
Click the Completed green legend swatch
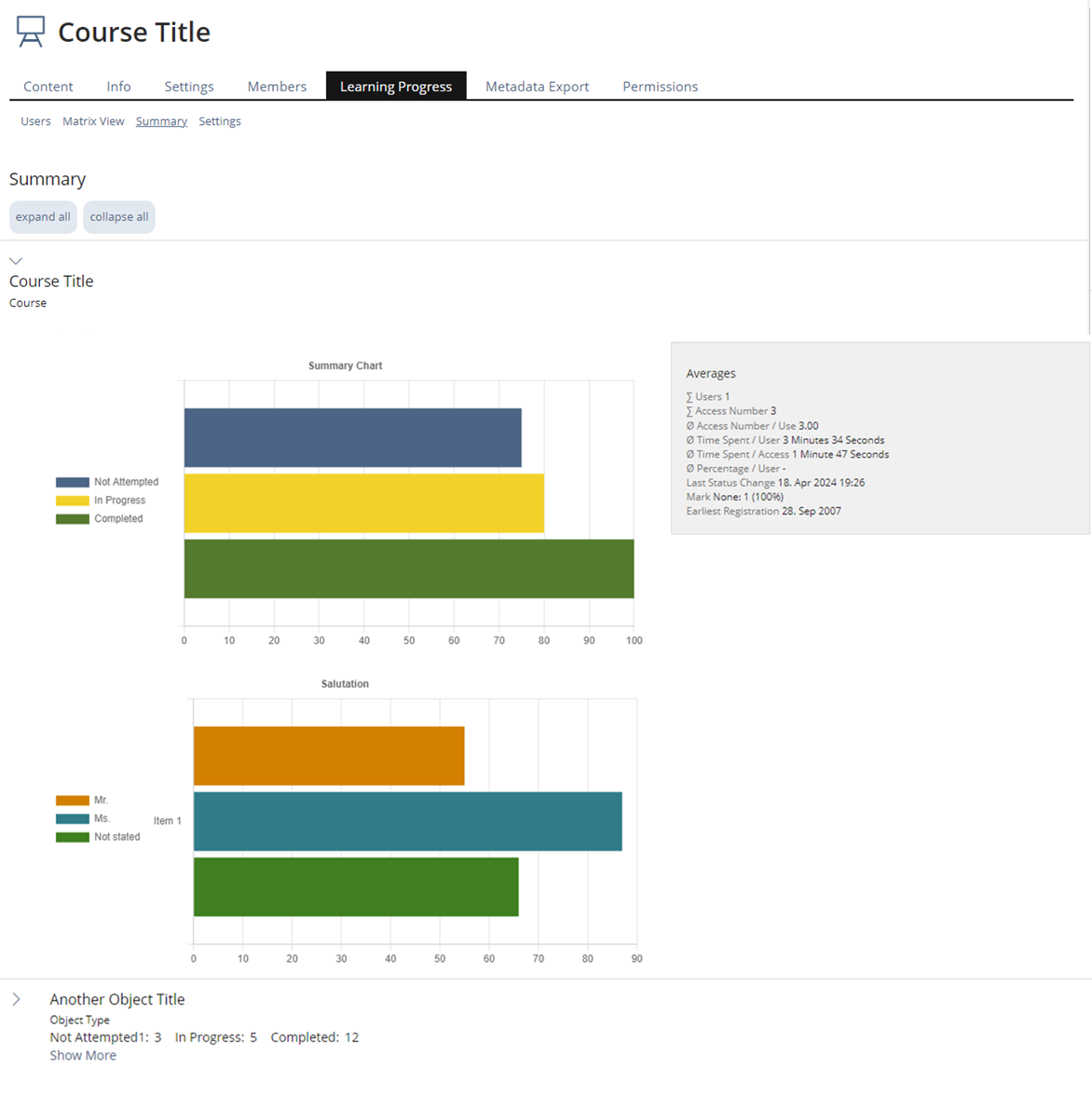(x=73, y=519)
